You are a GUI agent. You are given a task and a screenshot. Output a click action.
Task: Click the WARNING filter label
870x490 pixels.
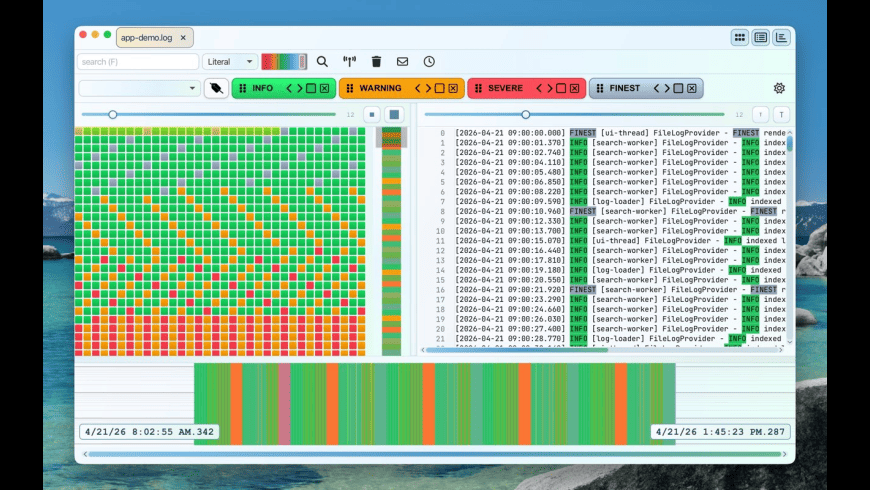(380, 88)
